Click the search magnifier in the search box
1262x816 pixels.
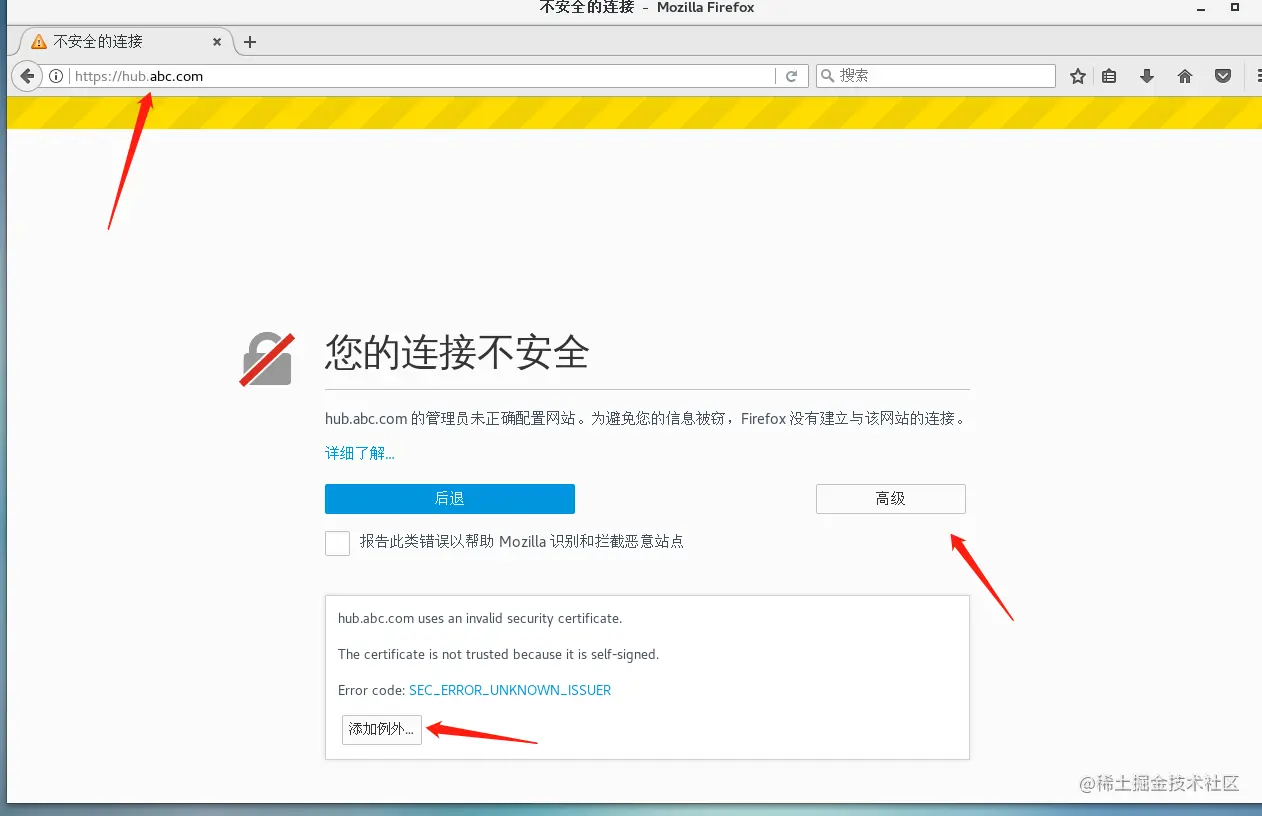click(827, 75)
